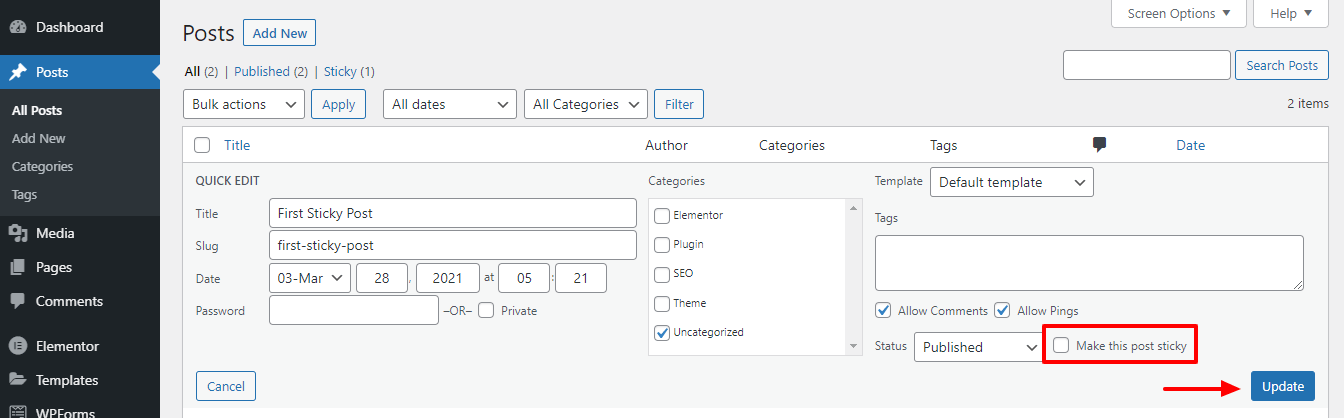This screenshot has height=418, width=1344.
Task: Click the categories list scrollbar
Action: 853,277
